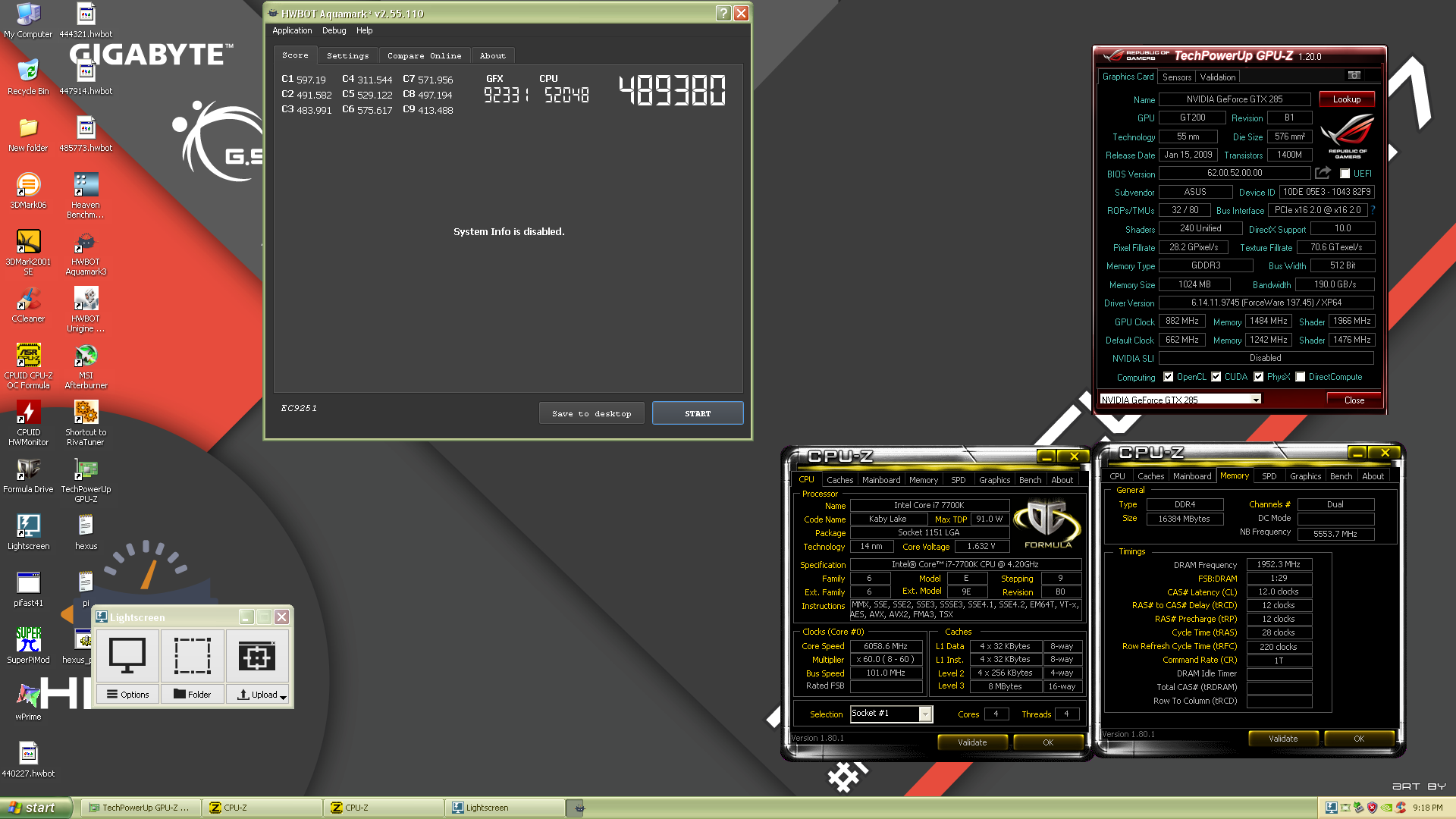Screen dimensions: 1456x819
Task: Open the Formula Drive shortcut
Action: (x=28, y=475)
